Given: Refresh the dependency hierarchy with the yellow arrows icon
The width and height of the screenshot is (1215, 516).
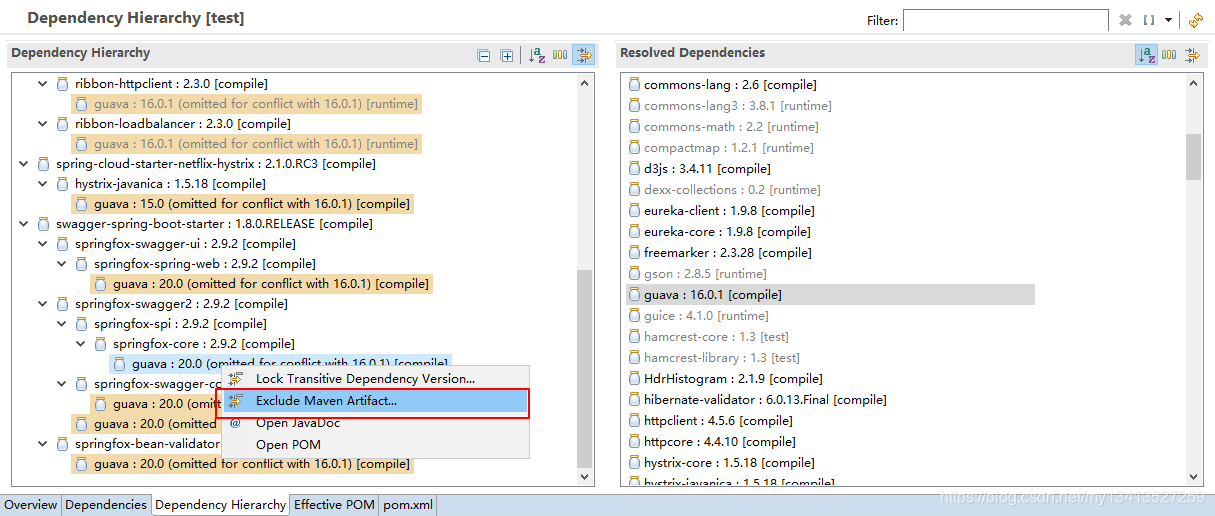Looking at the screenshot, I should (x=1195, y=20).
